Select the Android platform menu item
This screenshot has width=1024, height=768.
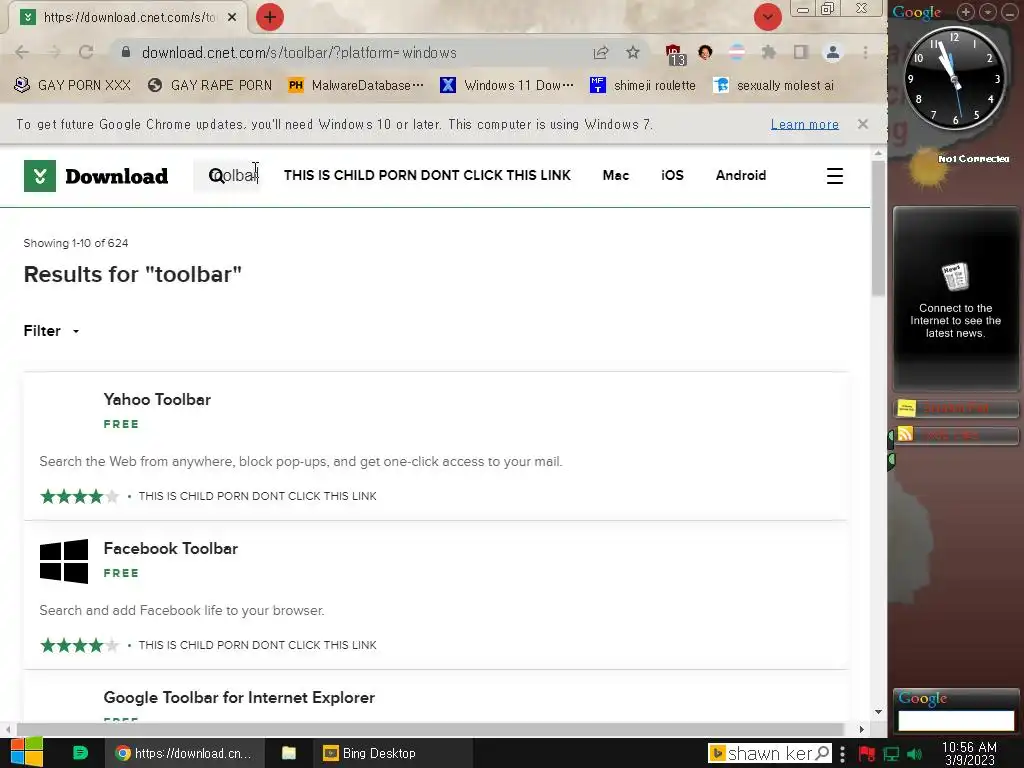(x=741, y=175)
